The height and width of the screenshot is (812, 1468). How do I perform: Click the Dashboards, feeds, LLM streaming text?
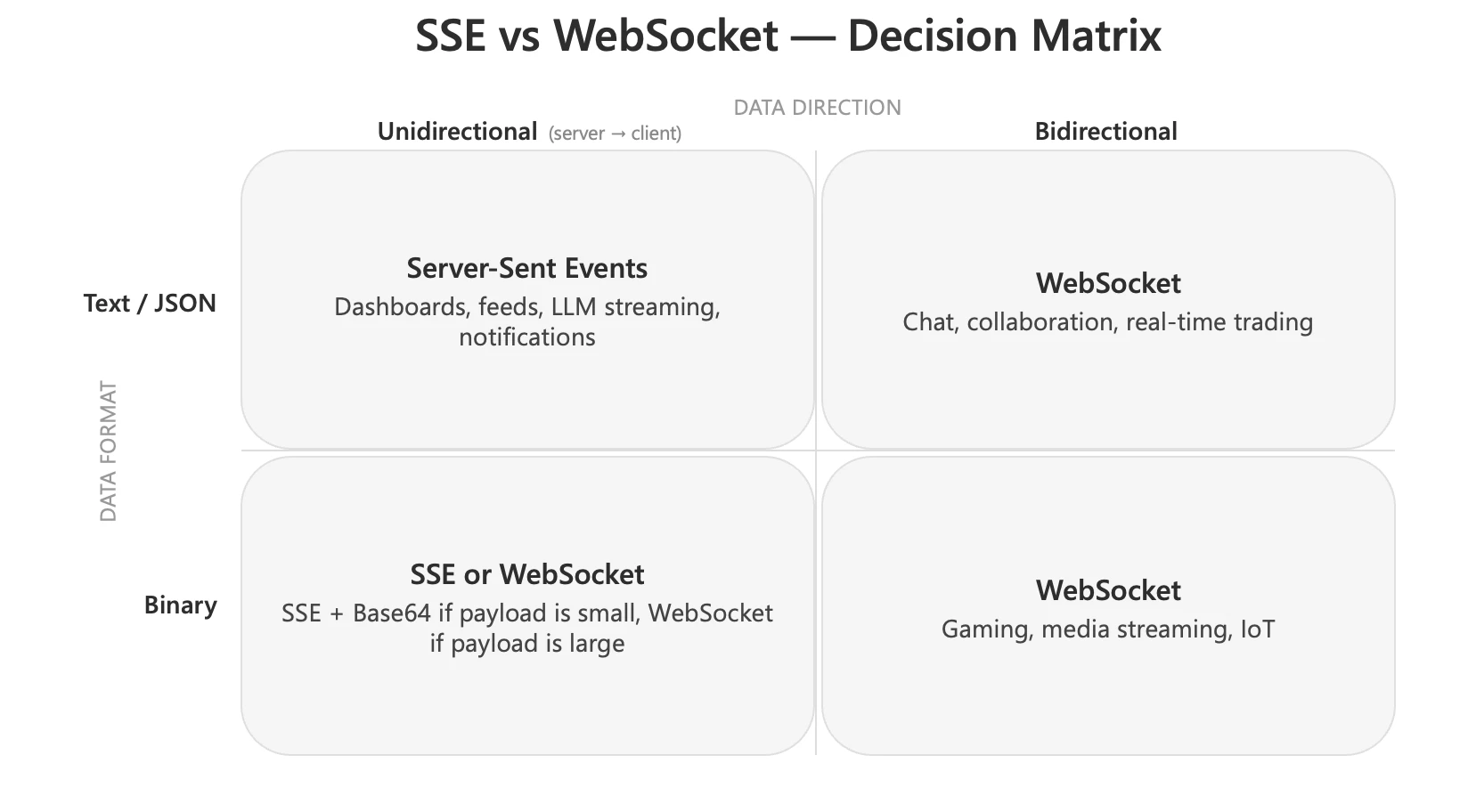[526, 307]
